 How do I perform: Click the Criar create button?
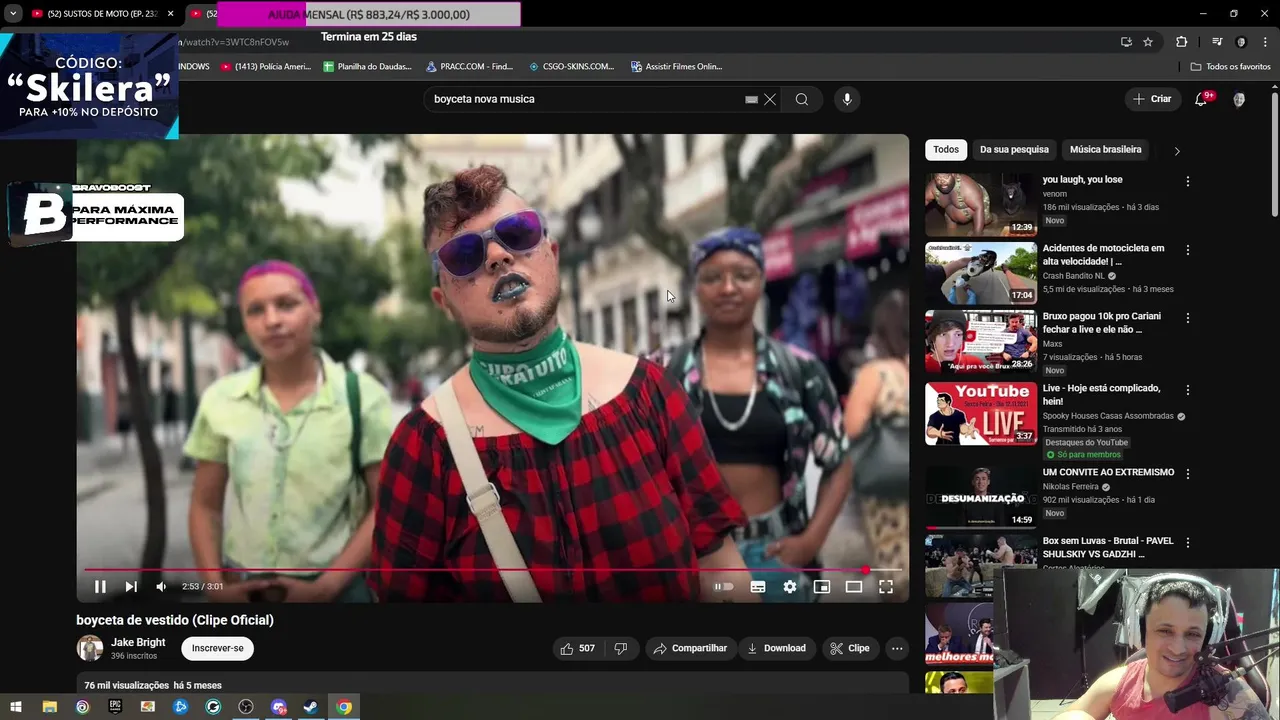tap(1152, 99)
